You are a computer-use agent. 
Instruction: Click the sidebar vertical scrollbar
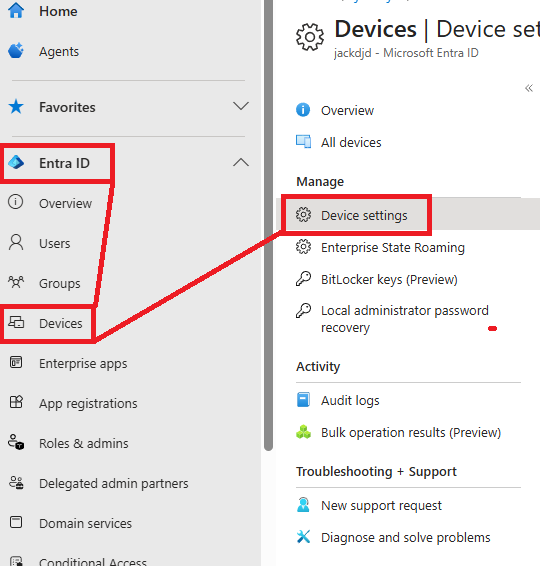(x=268, y=224)
